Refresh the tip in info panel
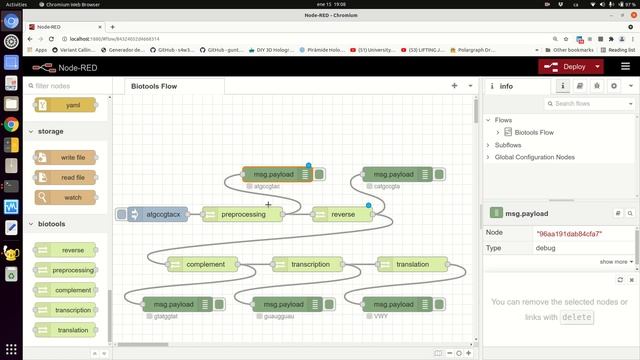Viewport: 640px width, 360px height. pyautogui.click(x=620, y=280)
